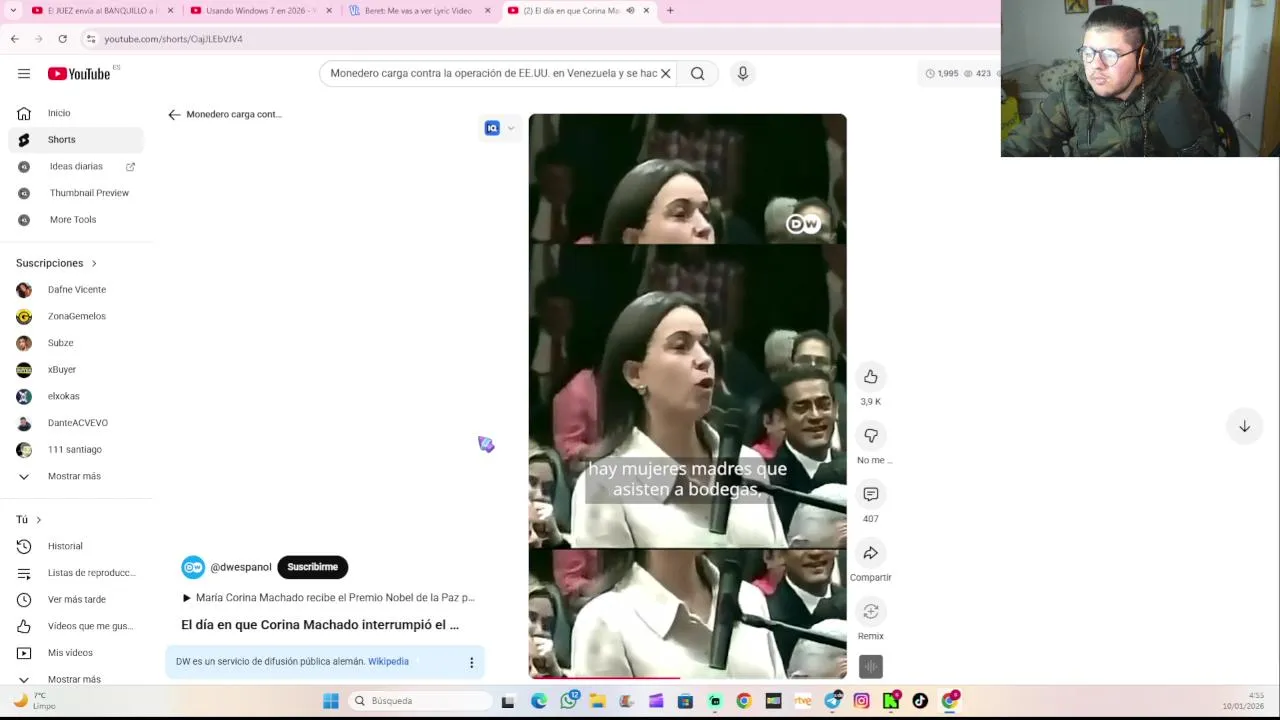Expand the Suscripciones section chevron
This screenshot has height=720, width=1280.
[94, 263]
